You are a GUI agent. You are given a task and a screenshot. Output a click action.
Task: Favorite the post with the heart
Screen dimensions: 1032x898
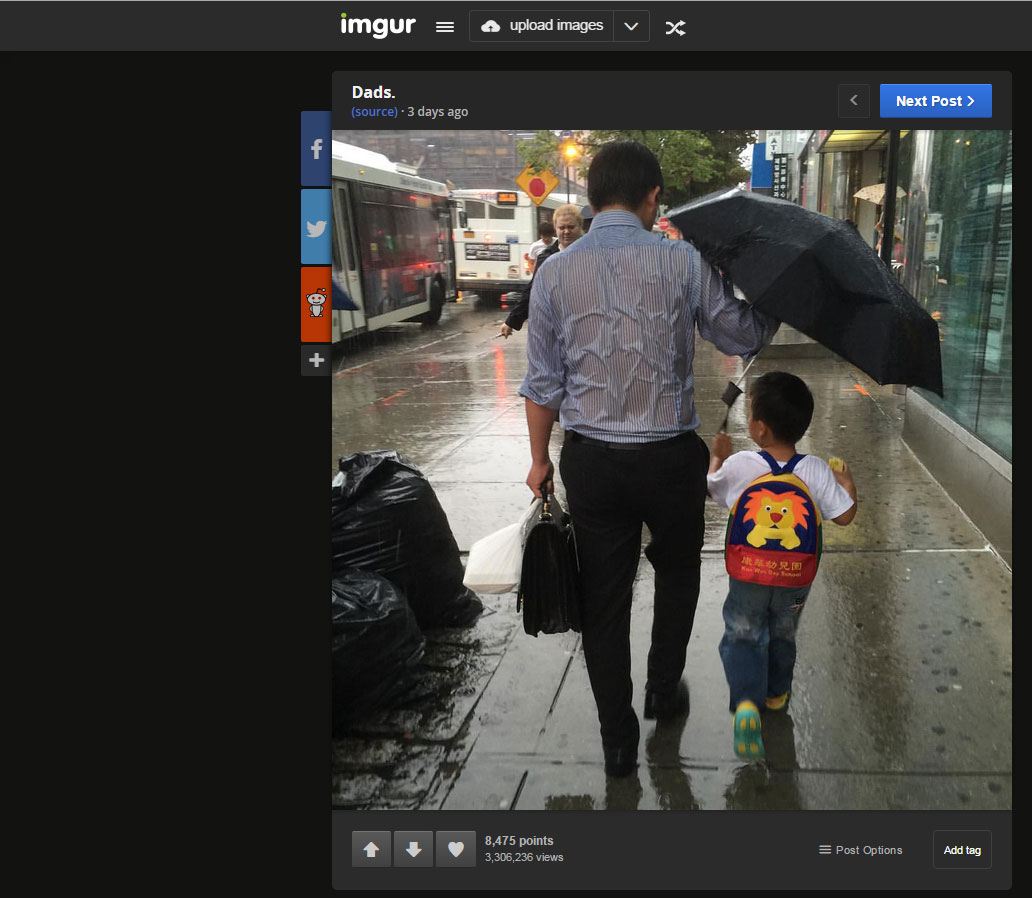[x=456, y=848]
